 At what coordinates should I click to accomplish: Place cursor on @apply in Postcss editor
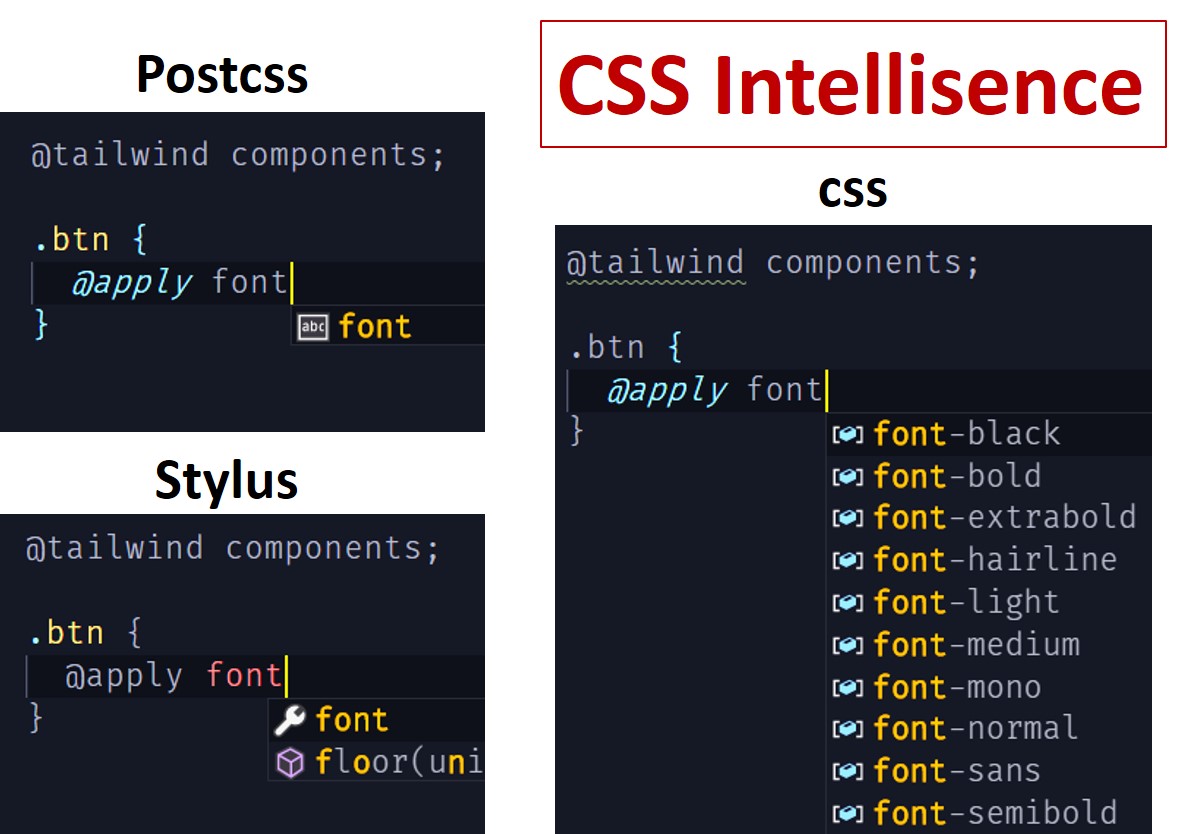pos(131,283)
